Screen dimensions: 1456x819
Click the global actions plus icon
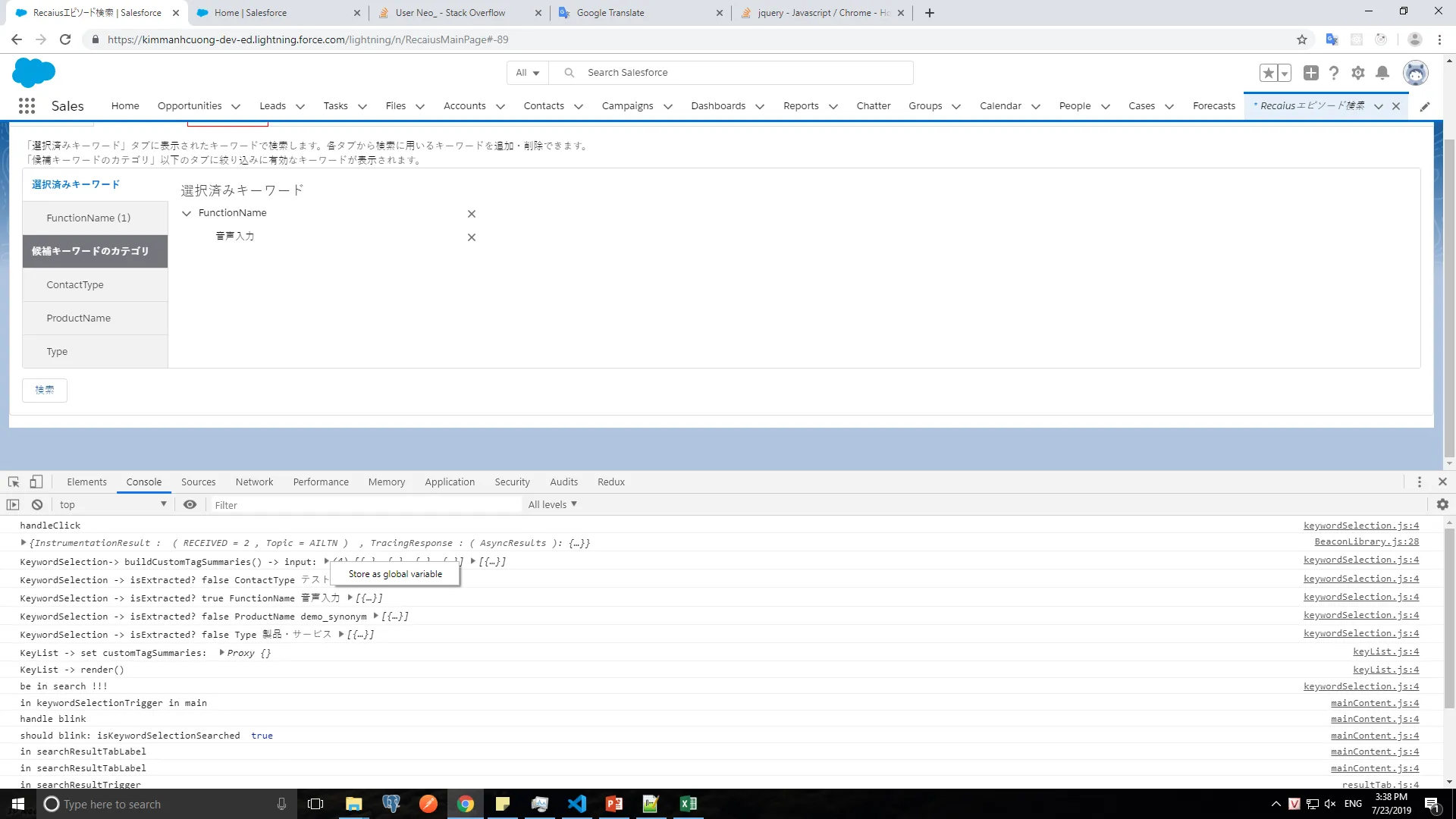point(1310,73)
